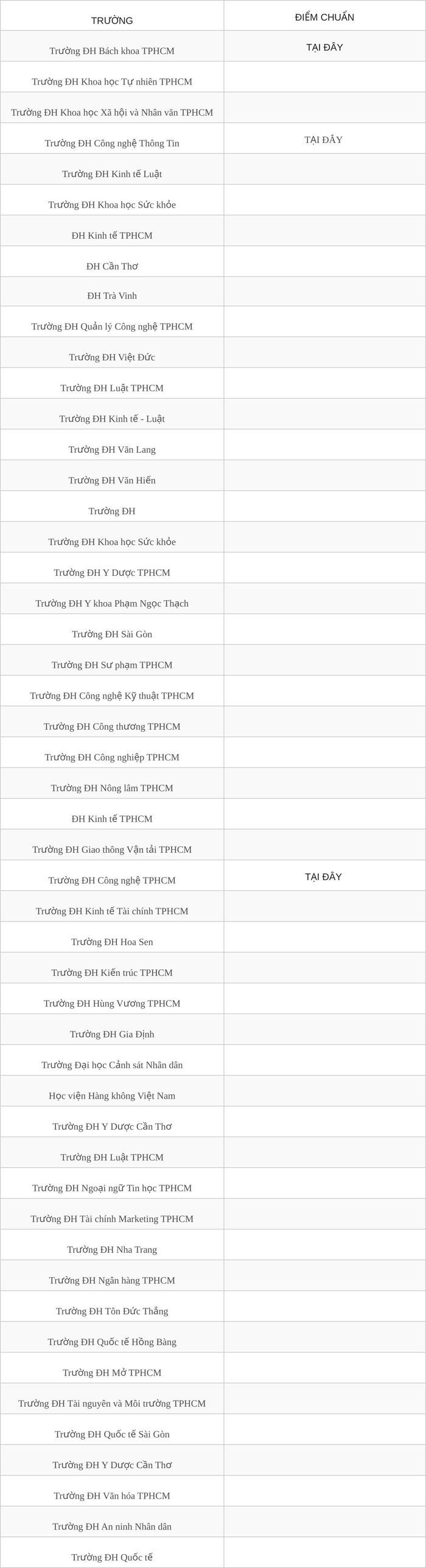Click Trường ĐH Y khoa Phạm Ngọc Thạch
The height and width of the screenshot is (1568, 426).
click(x=112, y=603)
